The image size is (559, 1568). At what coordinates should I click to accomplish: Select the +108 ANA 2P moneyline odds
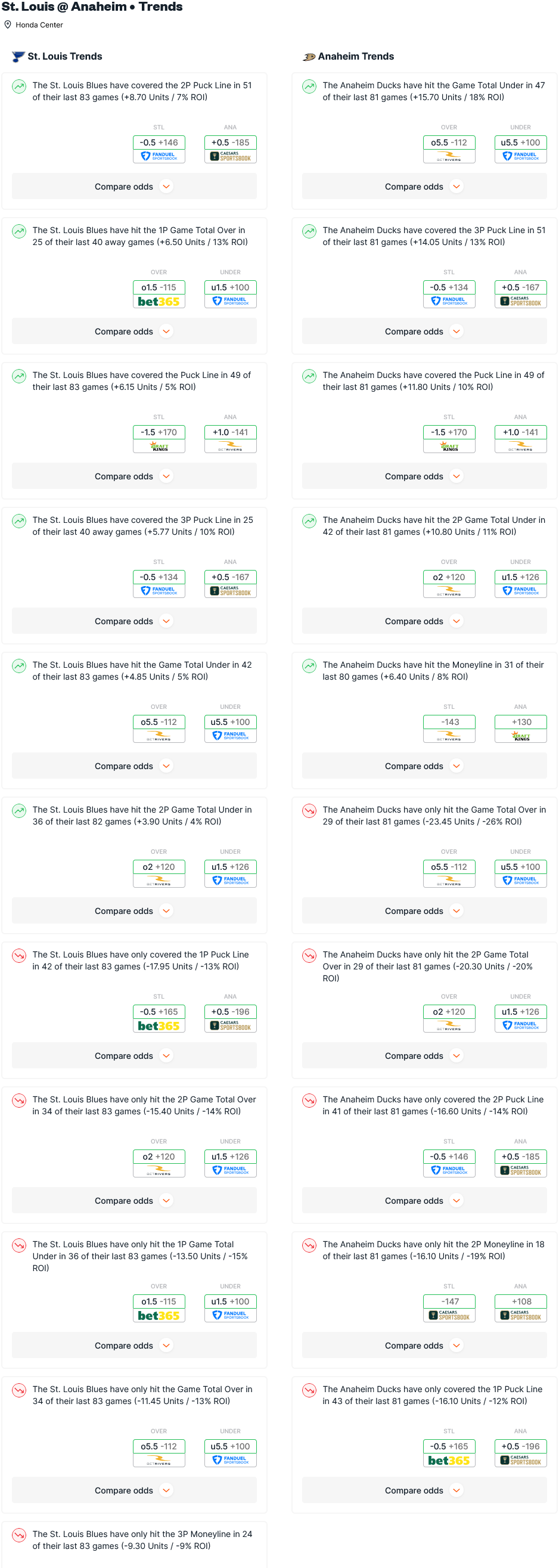(x=521, y=1302)
